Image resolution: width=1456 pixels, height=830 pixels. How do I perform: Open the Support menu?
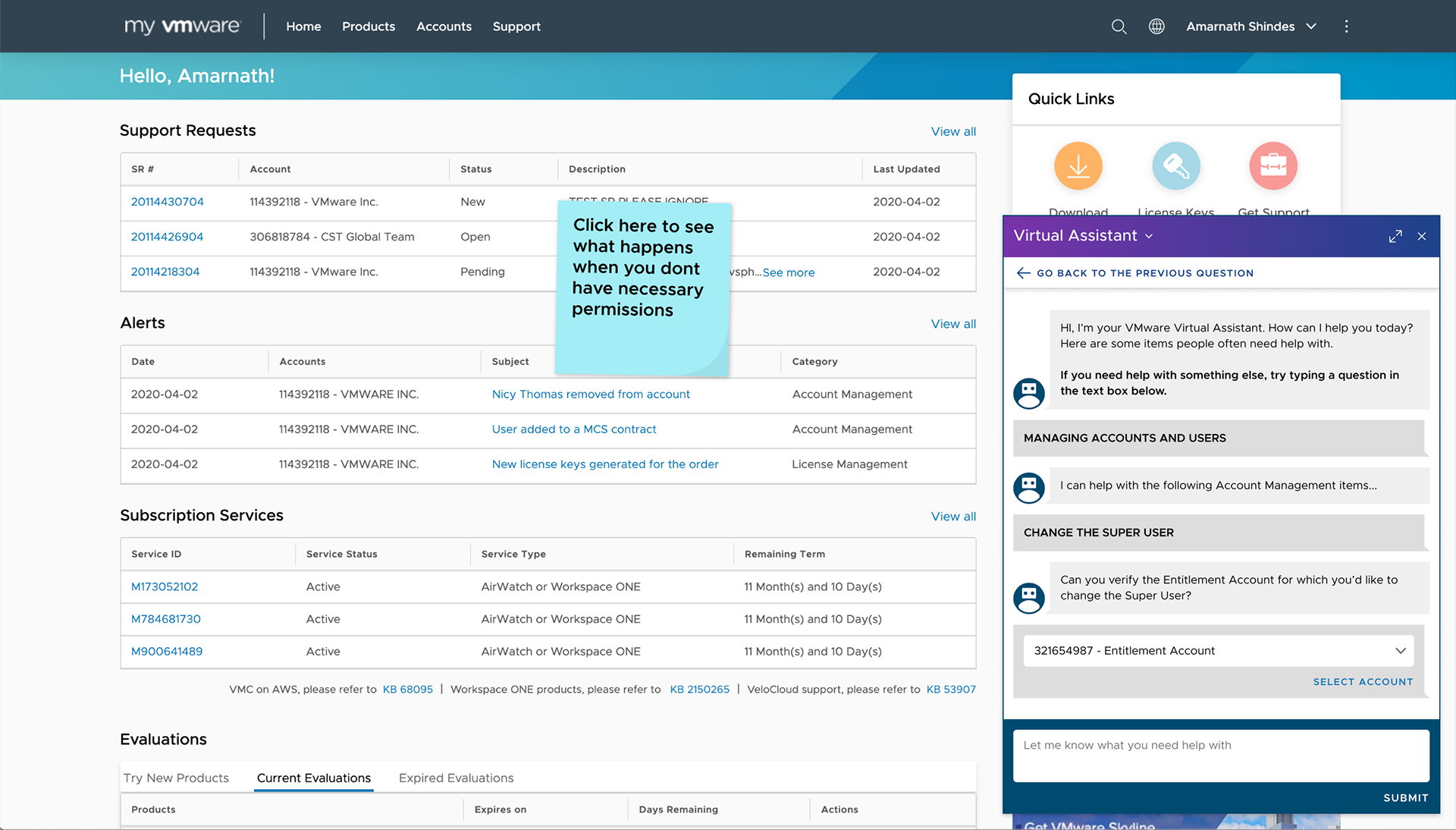[x=516, y=27]
